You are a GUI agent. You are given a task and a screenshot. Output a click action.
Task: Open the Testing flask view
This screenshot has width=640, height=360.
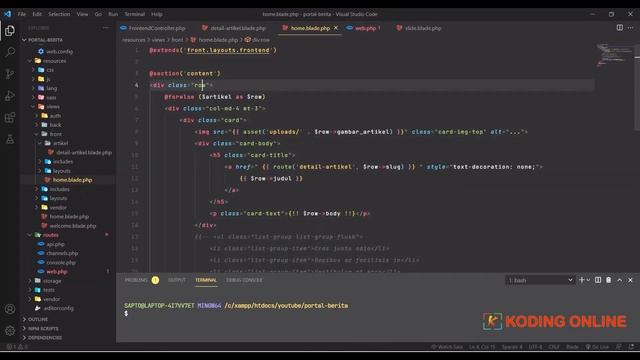[10, 139]
